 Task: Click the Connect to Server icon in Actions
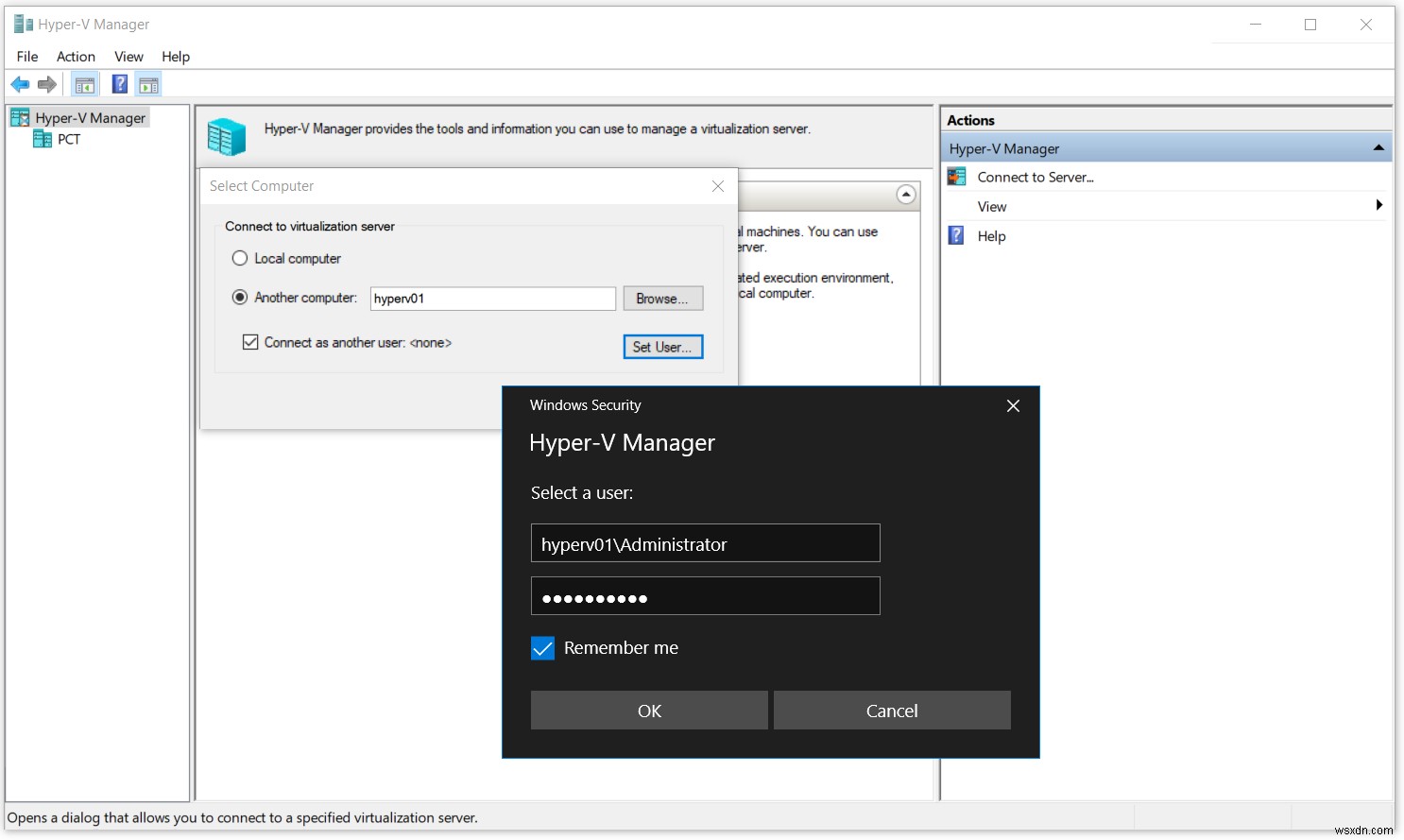point(955,176)
